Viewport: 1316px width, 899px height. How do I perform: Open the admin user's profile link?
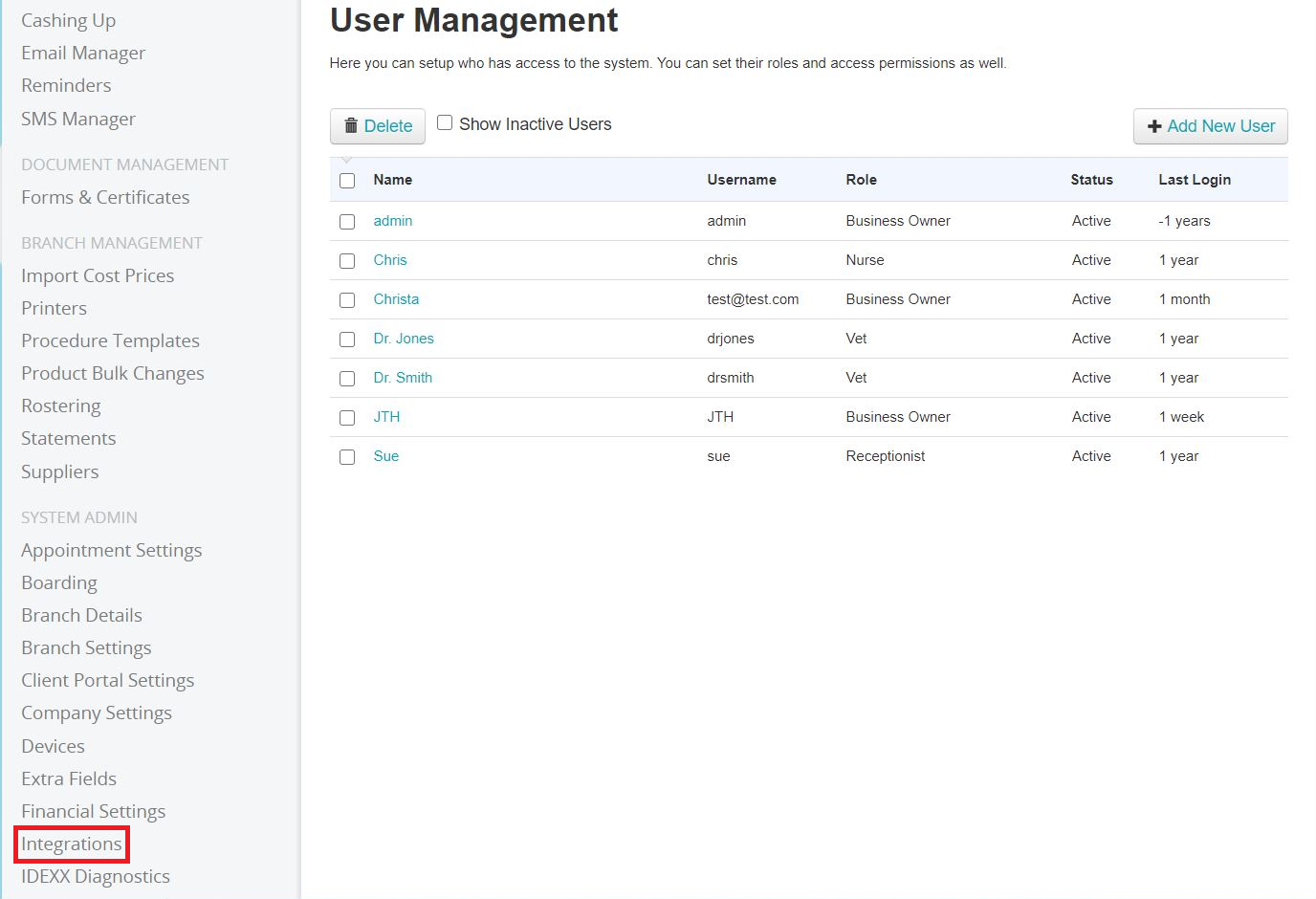click(x=393, y=221)
